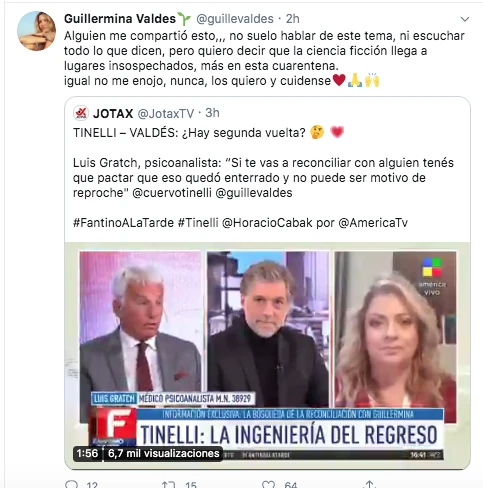Open Guillermina Valdes display name link

(120, 19)
